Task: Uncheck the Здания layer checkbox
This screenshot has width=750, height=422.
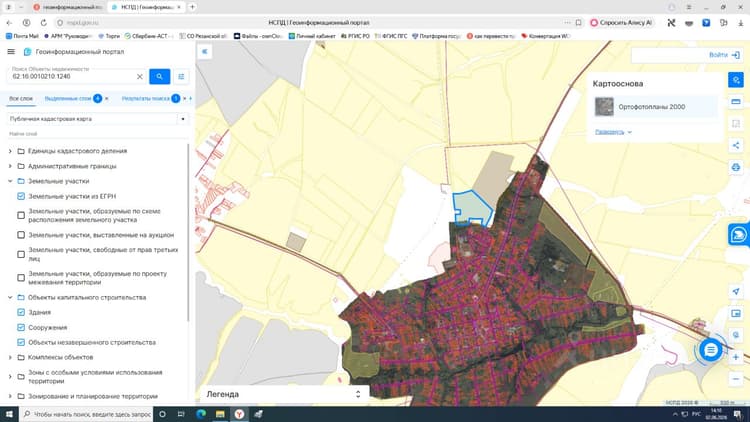Action: coord(21,312)
